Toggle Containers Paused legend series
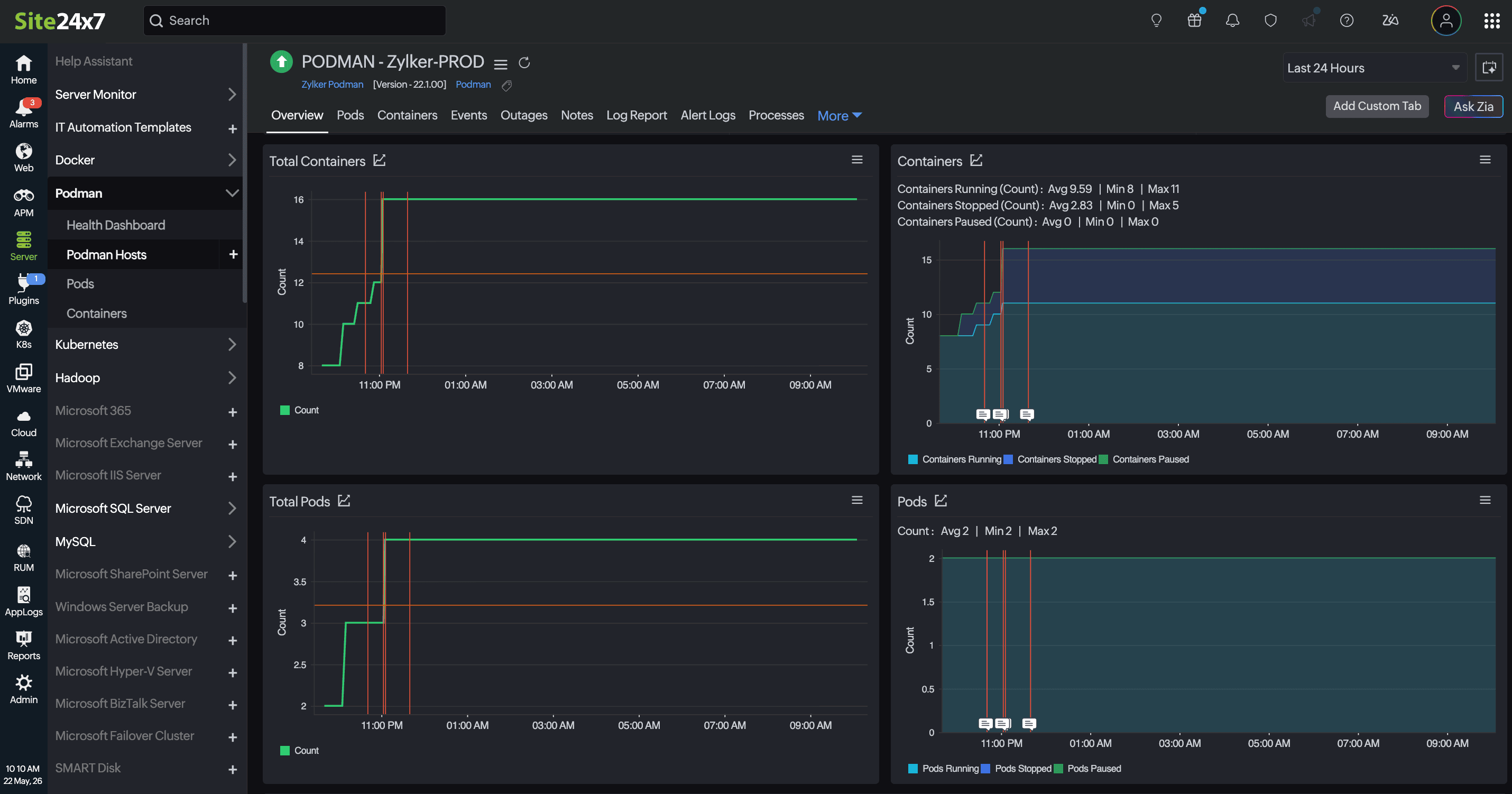This screenshot has width=1512, height=794. pyautogui.click(x=1145, y=459)
